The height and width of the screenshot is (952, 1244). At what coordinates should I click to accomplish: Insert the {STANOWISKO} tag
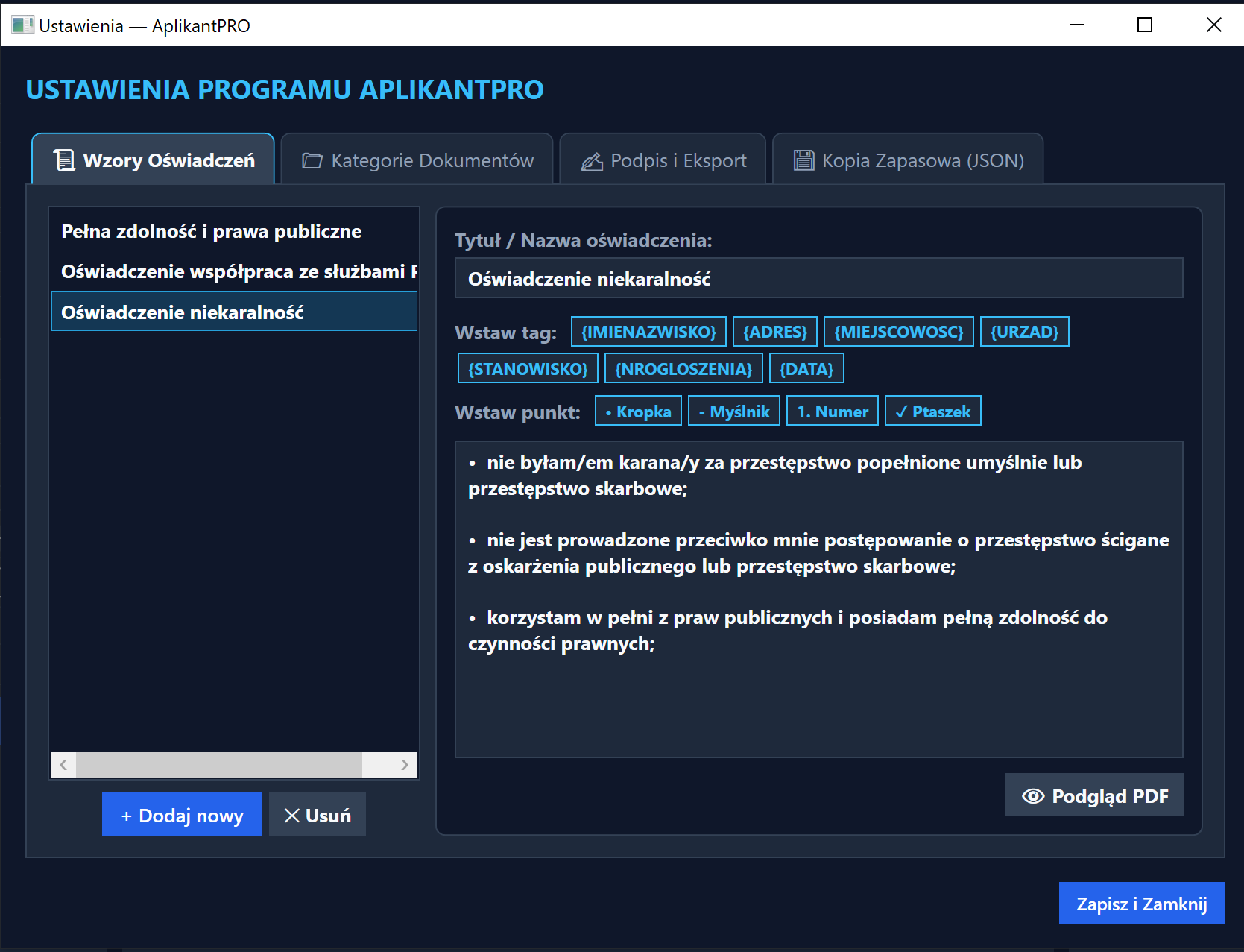[x=528, y=369]
